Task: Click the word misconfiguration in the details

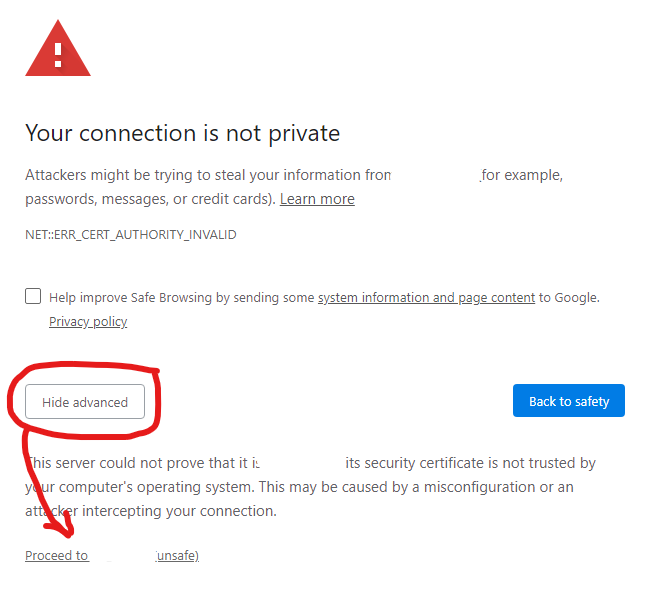Action: click(x=477, y=487)
